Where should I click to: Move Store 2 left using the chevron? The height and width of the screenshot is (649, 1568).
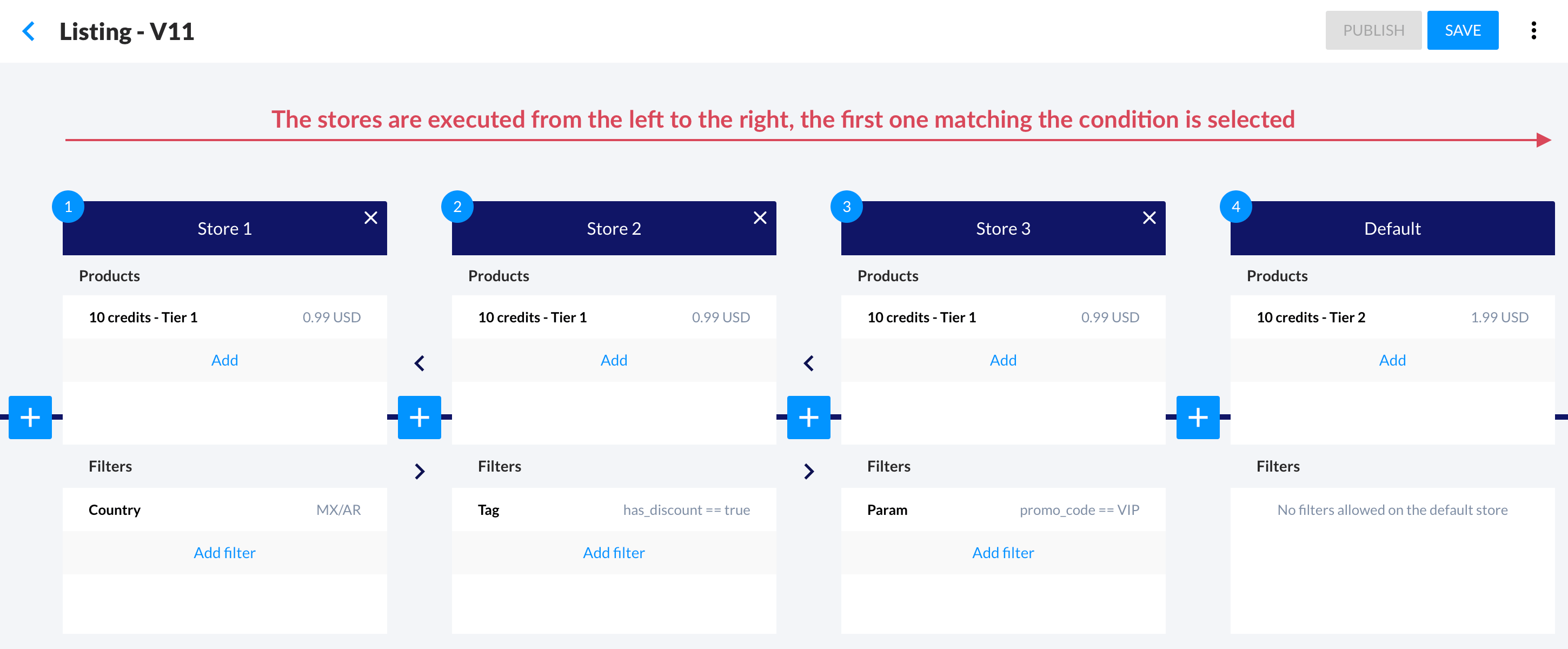[420, 363]
